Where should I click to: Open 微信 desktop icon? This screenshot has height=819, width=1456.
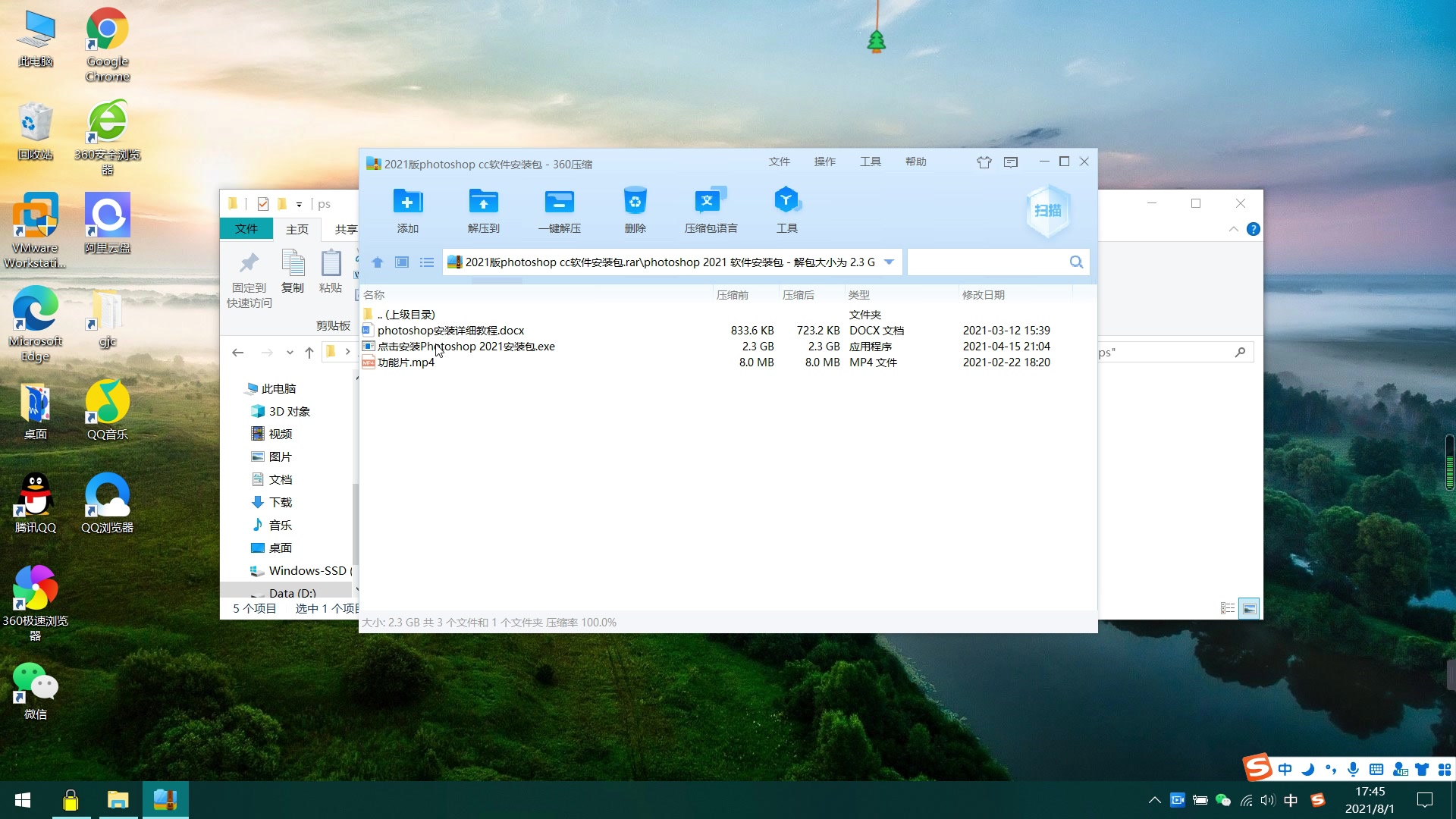[35, 691]
